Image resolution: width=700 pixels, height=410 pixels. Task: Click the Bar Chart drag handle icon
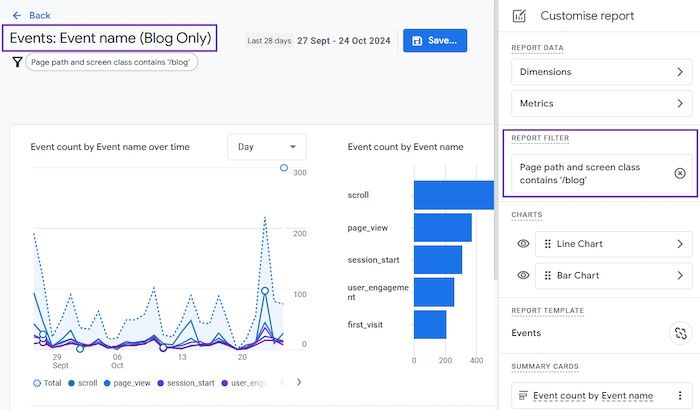tap(546, 275)
